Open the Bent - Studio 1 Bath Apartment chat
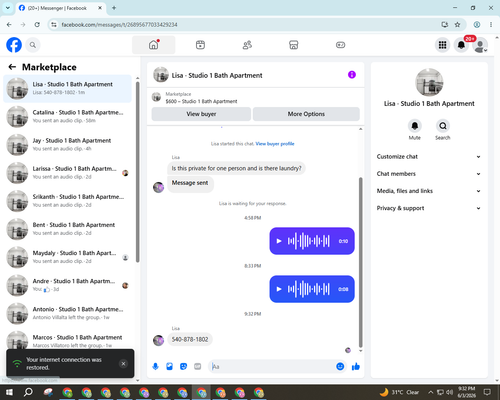This screenshot has width=500, height=400. point(67,229)
